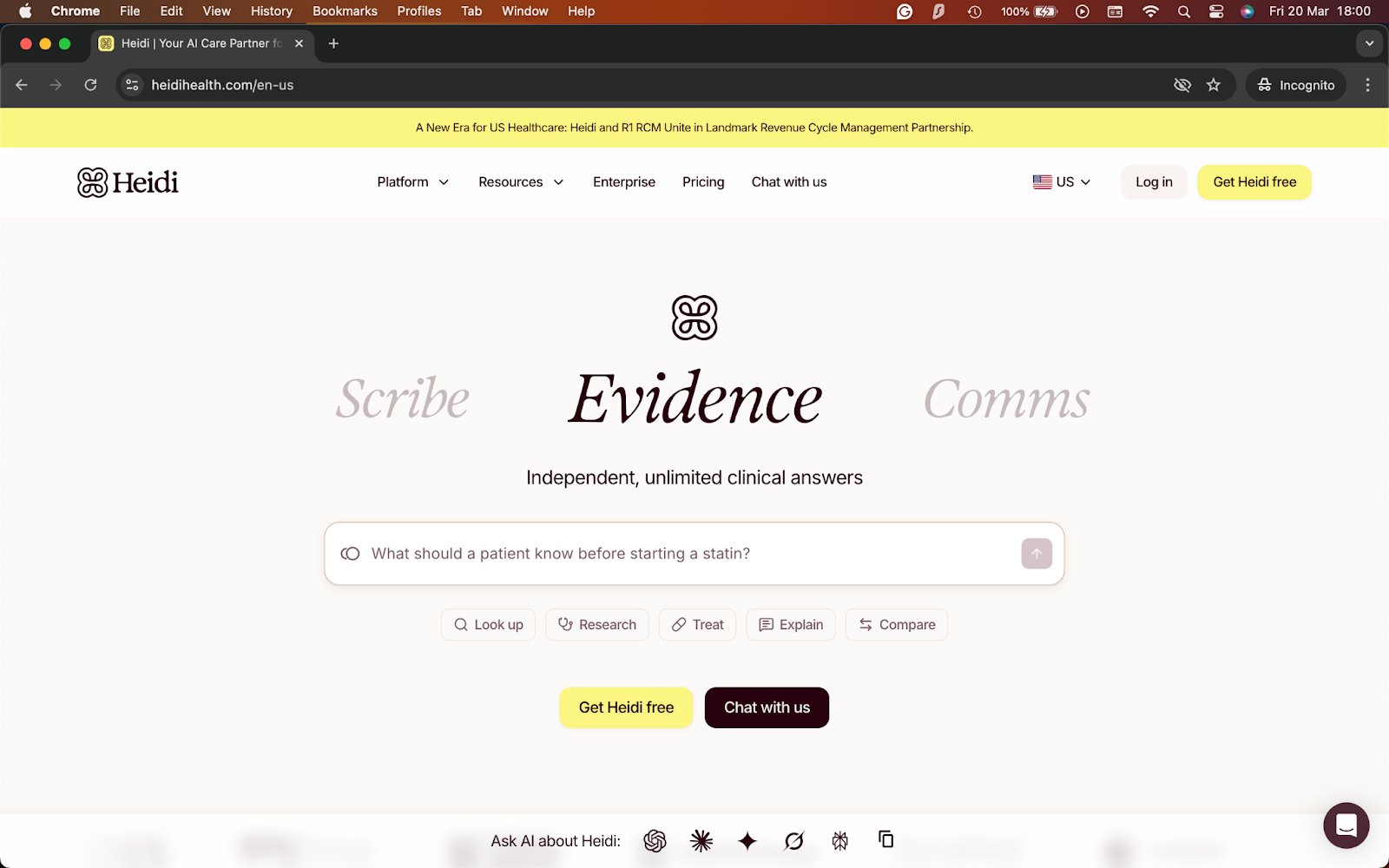The width and height of the screenshot is (1389, 868).
Task: Open the Window menu
Action: click(525, 11)
